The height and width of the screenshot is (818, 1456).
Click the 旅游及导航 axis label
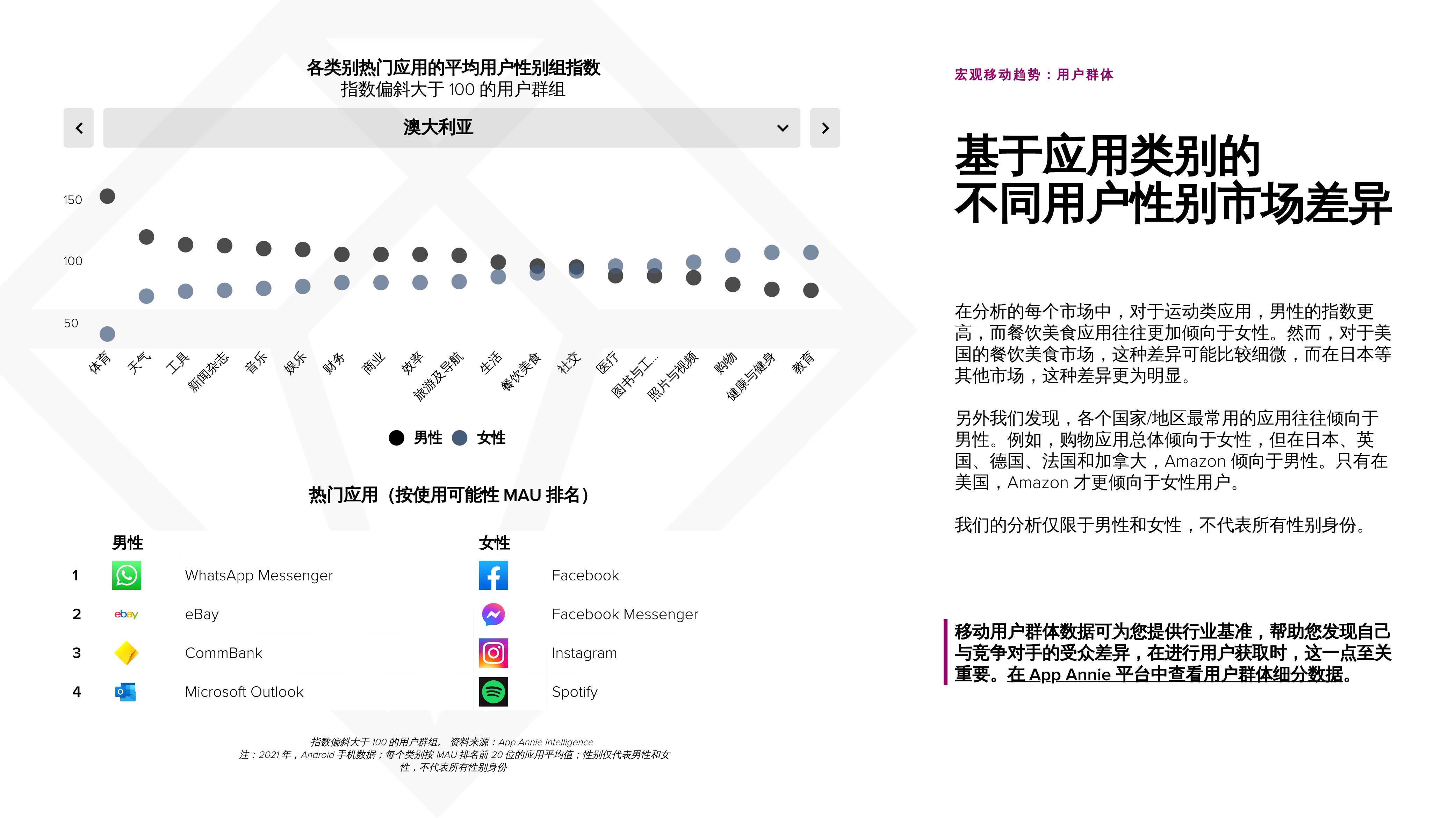[439, 376]
